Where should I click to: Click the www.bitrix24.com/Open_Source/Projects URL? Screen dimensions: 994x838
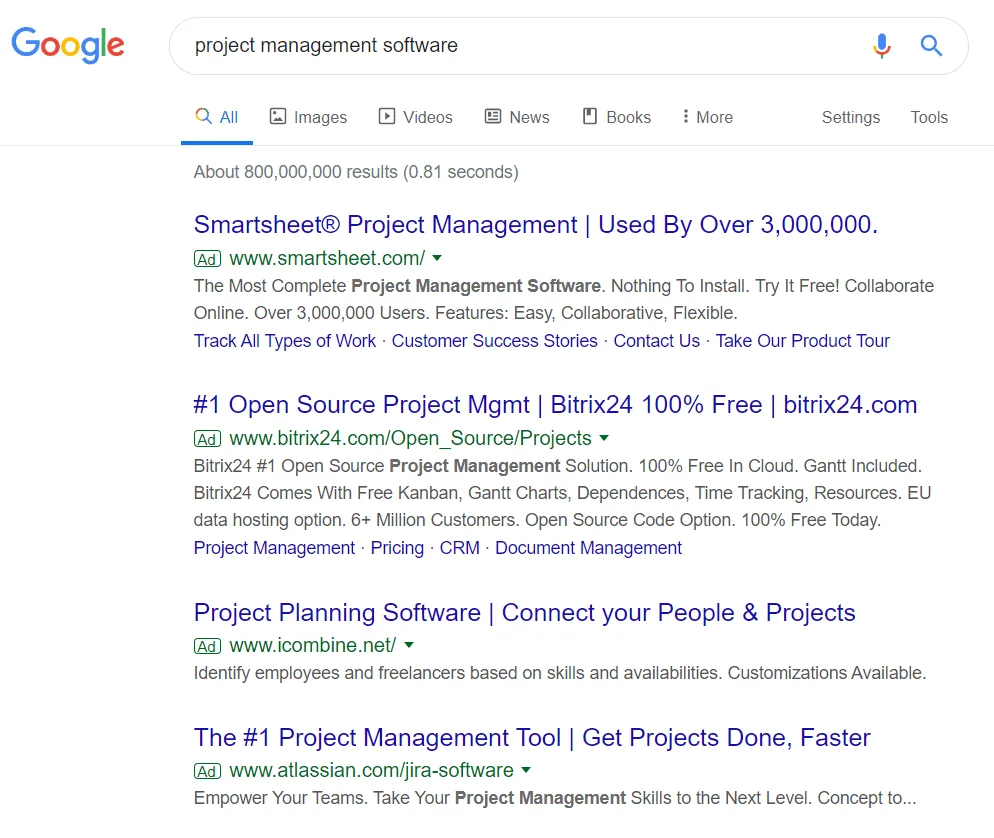point(410,438)
